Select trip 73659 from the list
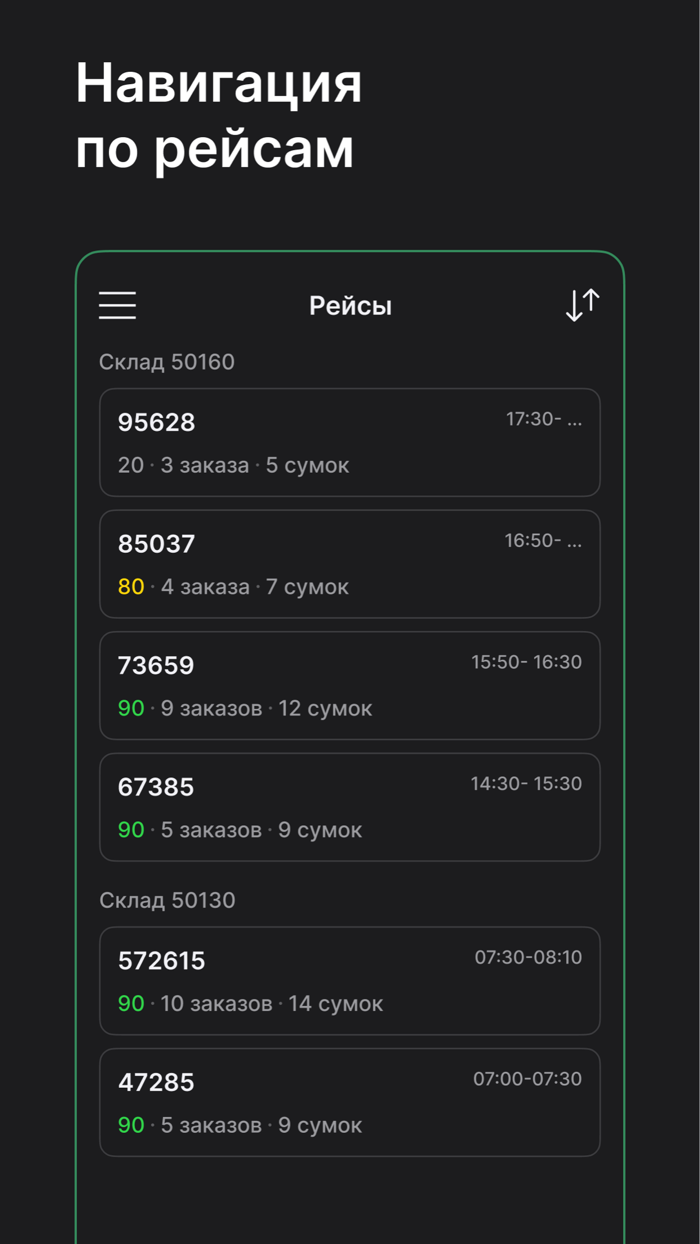 pyautogui.click(x=350, y=686)
